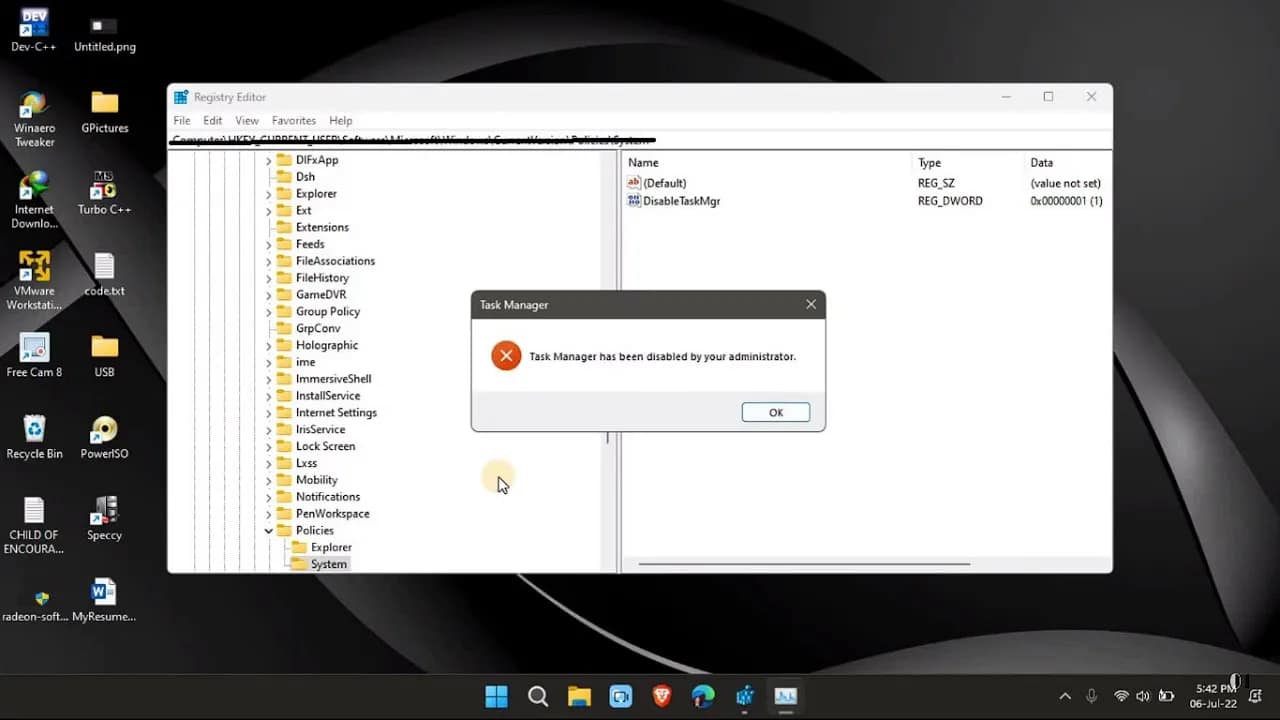Click the Registry Editor title bar icon
This screenshot has width=1280, height=720.
[x=180, y=96]
